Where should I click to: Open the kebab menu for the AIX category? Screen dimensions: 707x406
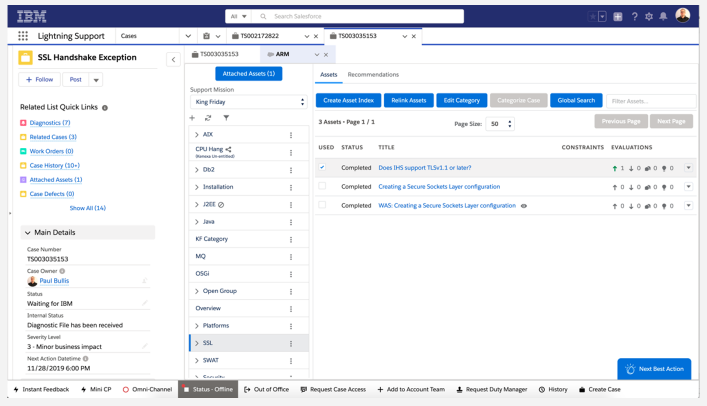291,135
